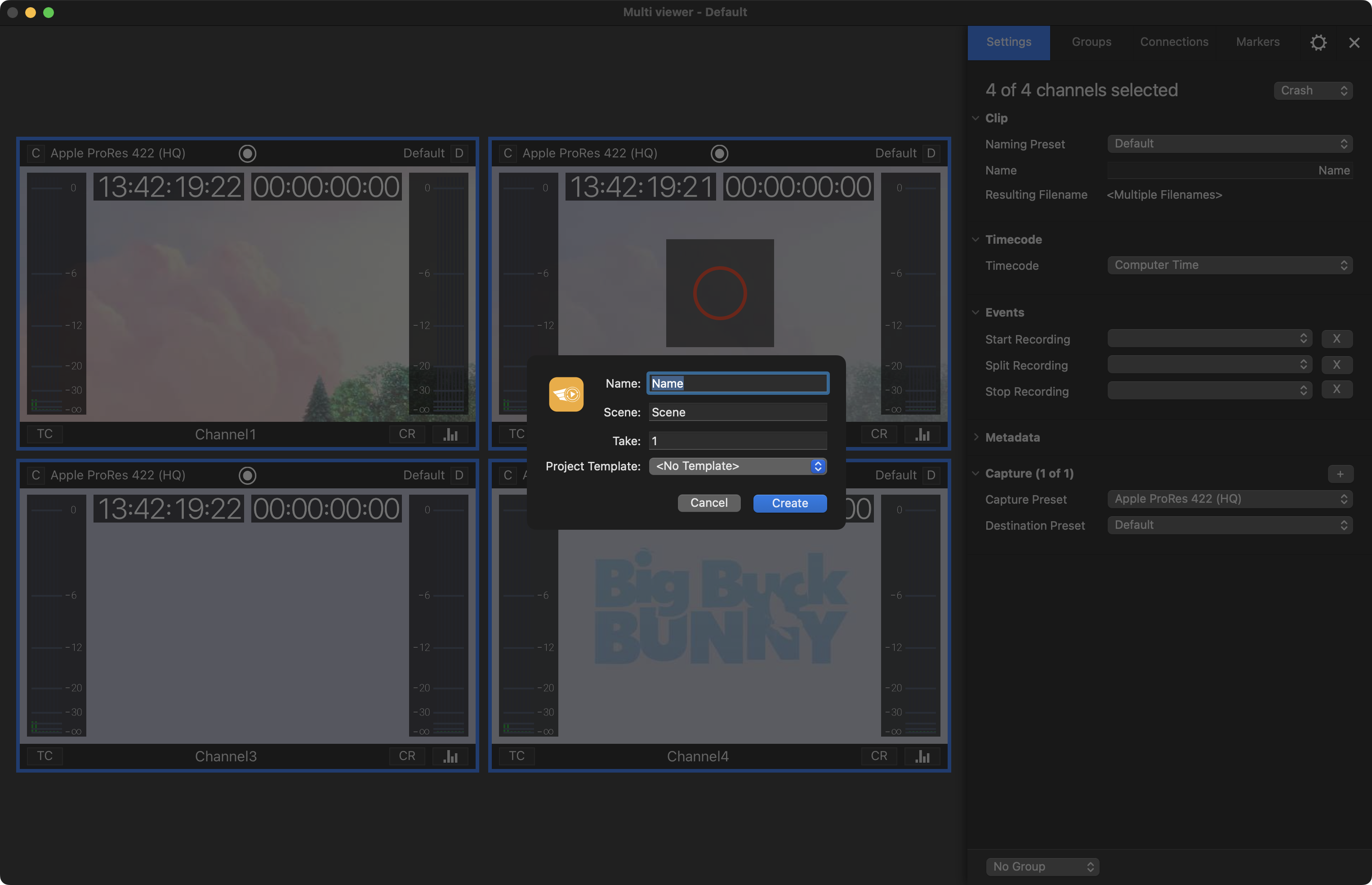Collapse the Capture (1 of 1) section
The height and width of the screenshot is (885, 1372).
point(975,474)
